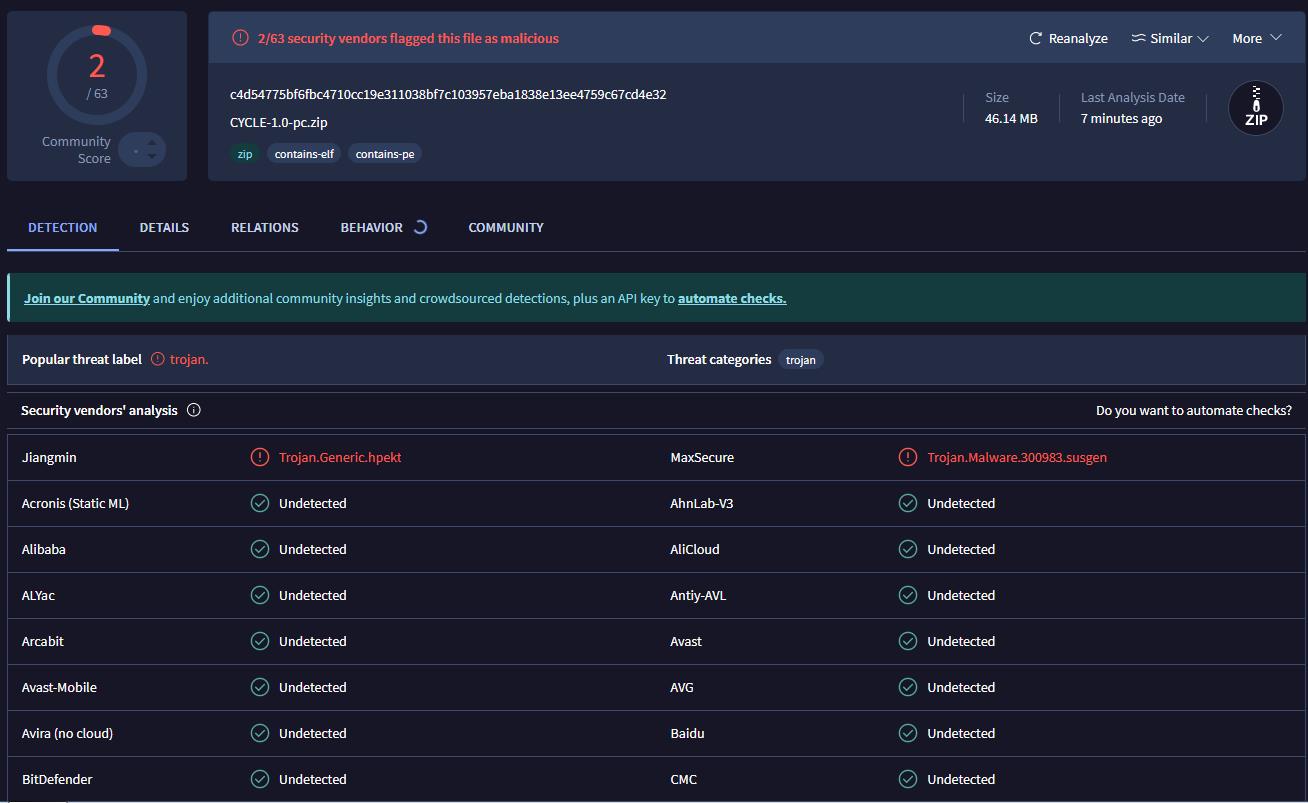1308x803 pixels.
Task: Open the DETAILS tab
Action: (164, 227)
